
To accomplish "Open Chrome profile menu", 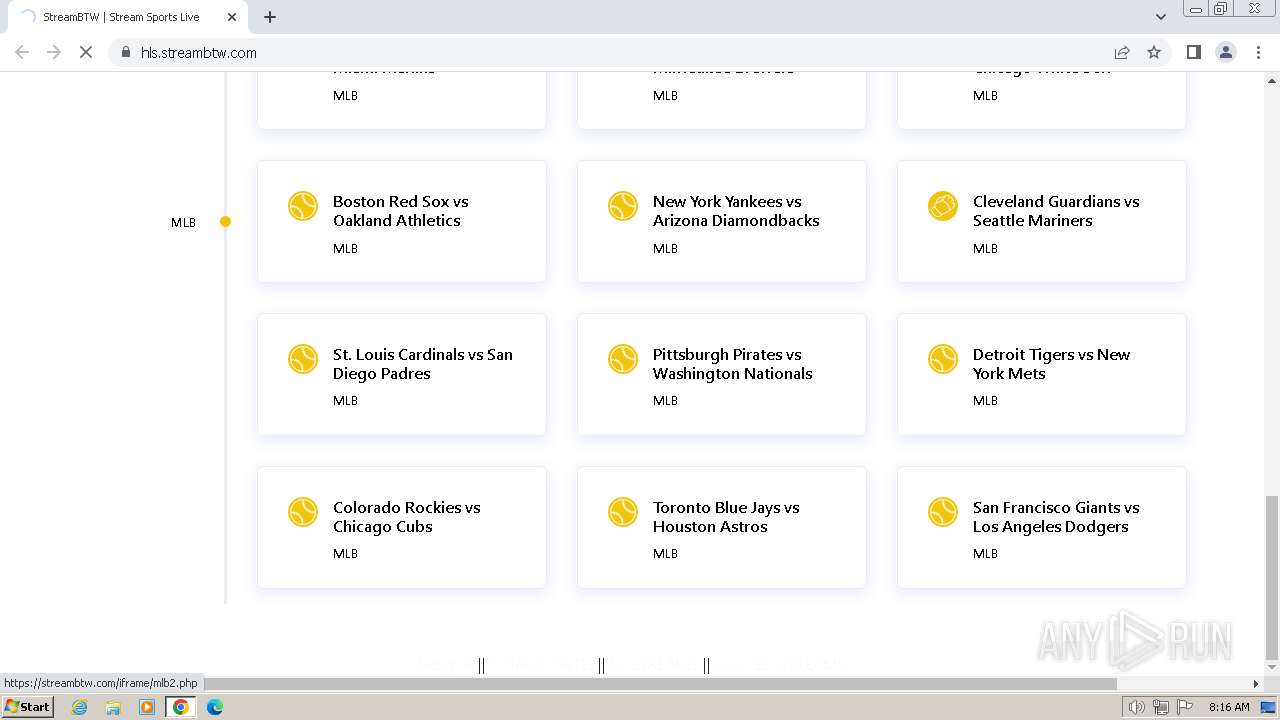I will [x=1226, y=52].
